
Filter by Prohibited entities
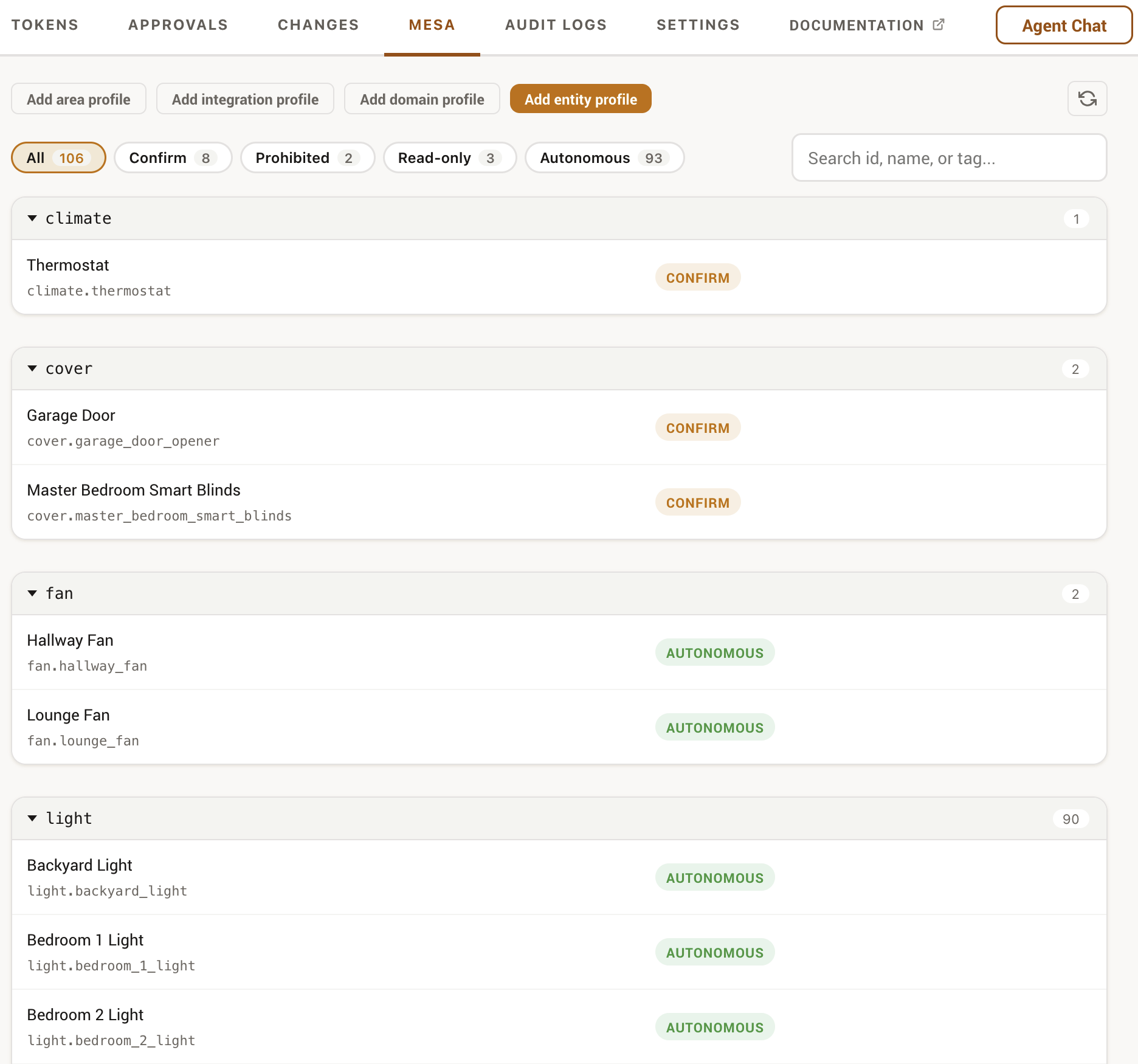point(308,158)
